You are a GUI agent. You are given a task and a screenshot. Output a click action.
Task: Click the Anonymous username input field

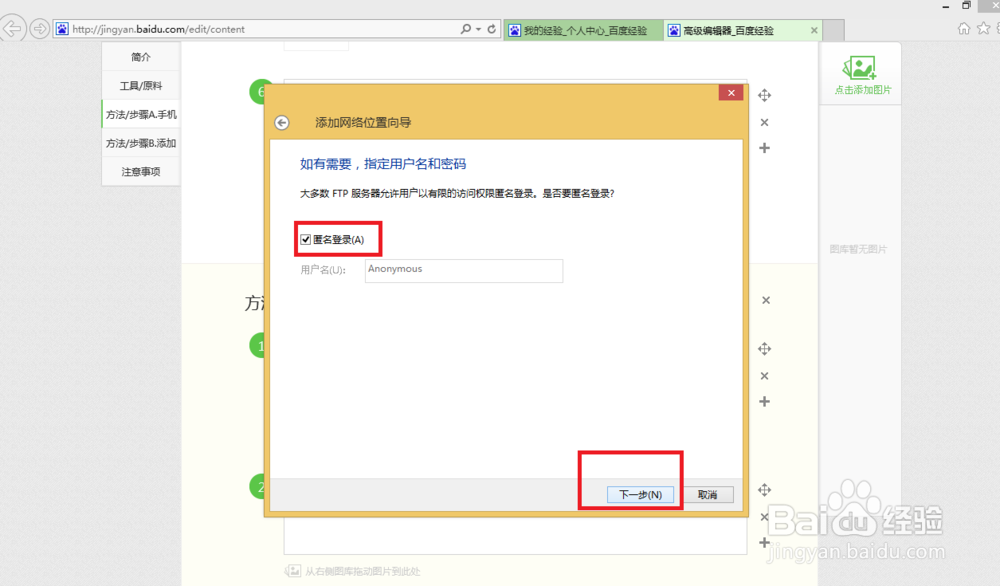click(463, 270)
